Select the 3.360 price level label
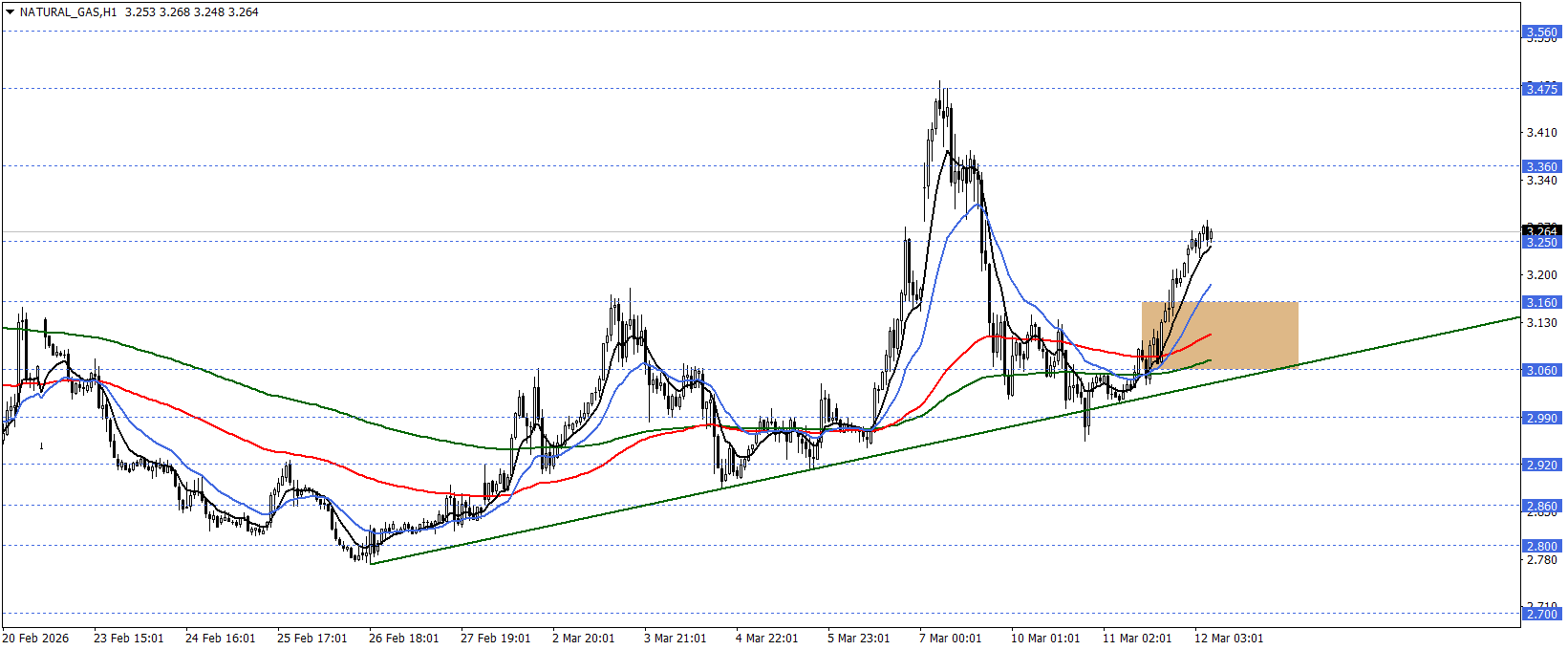 pos(1541,166)
